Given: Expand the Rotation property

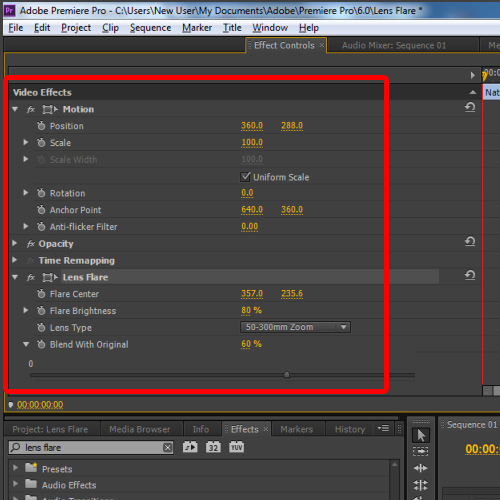Looking at the screenshot, I should point(26,193).
